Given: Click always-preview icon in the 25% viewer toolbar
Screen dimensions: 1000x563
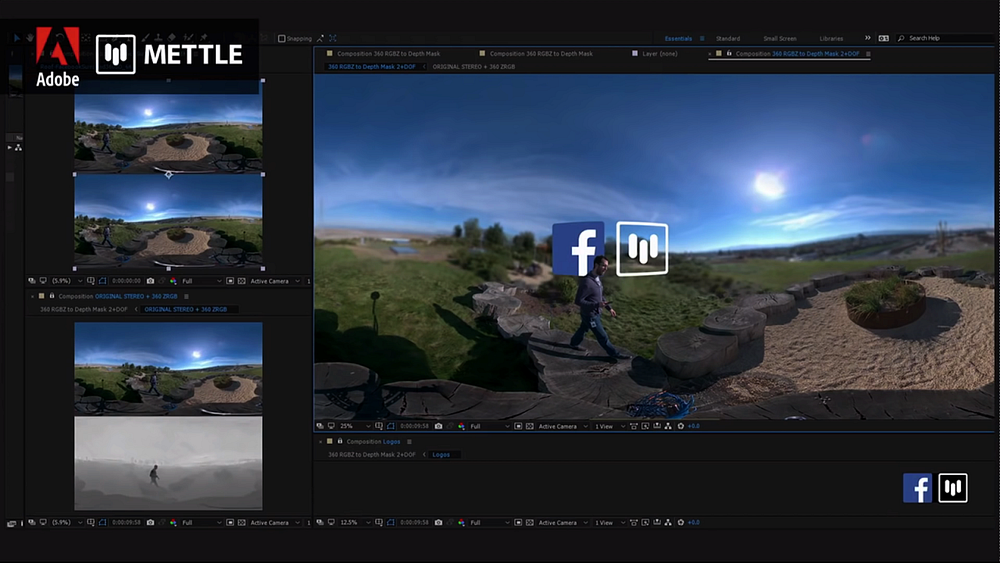Looking at the screenshot, I should tap(320, 426).
